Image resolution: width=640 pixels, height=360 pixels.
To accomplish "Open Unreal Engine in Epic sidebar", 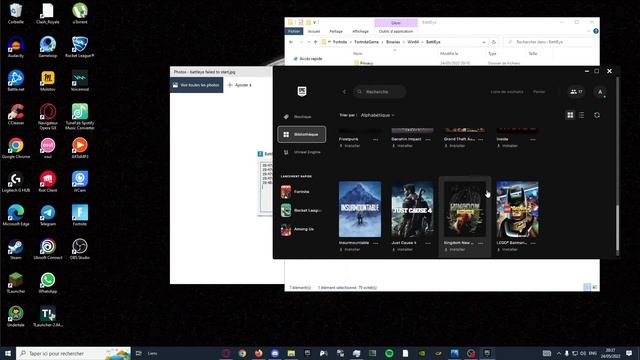I will [x=302, y=152].
